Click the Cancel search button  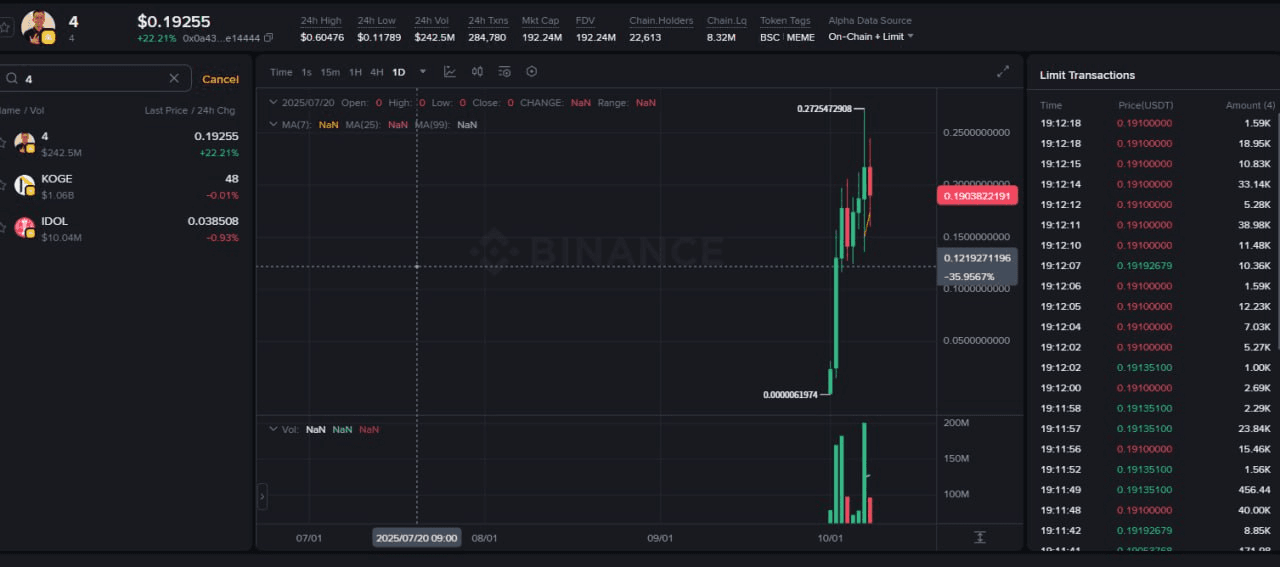coord(220,79)
